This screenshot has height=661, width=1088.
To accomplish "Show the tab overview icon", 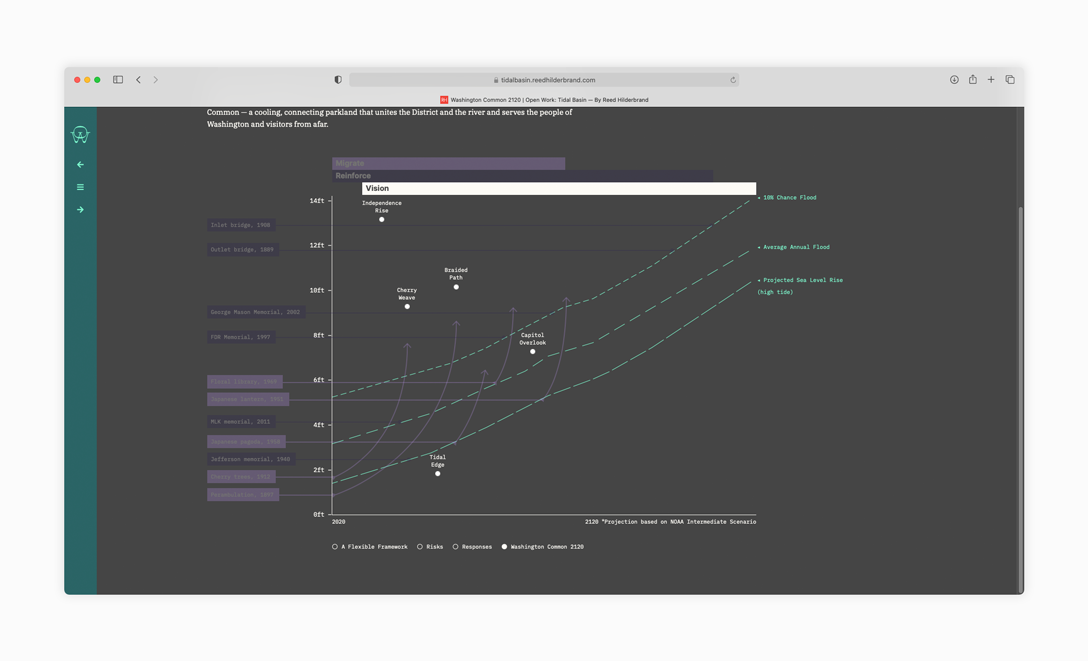I will [1010, 80].
